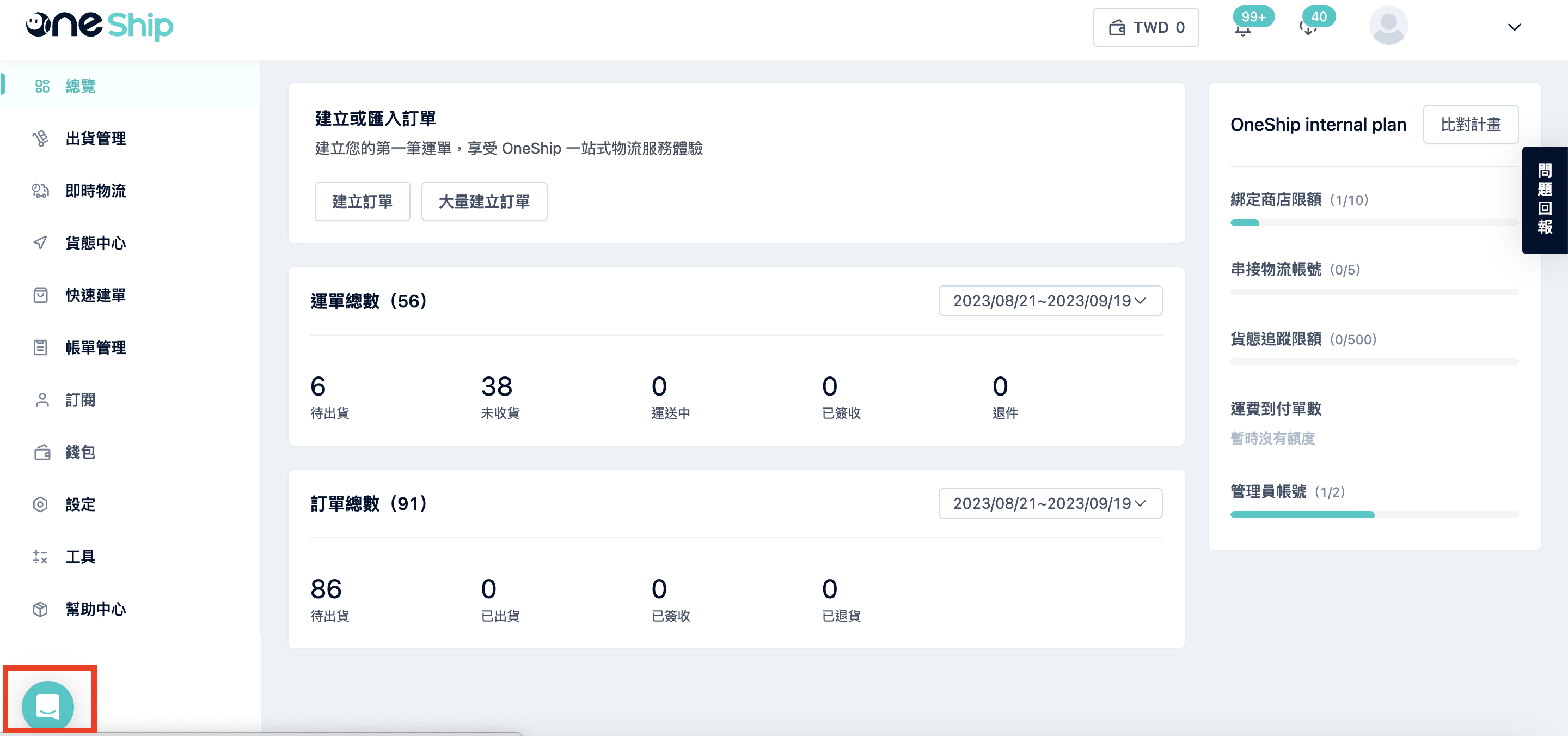
Task: Click the 暫時沒有額度 text
Action: tap(1272, 438)
